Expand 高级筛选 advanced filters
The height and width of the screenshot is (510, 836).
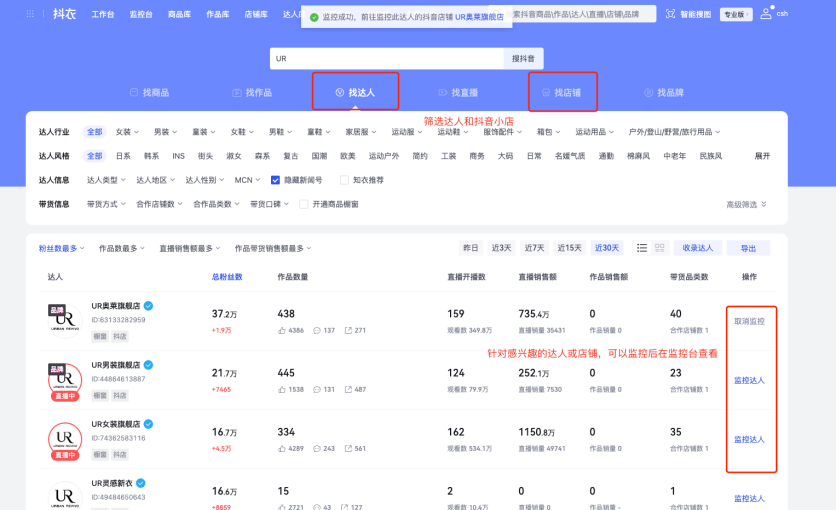746,205
